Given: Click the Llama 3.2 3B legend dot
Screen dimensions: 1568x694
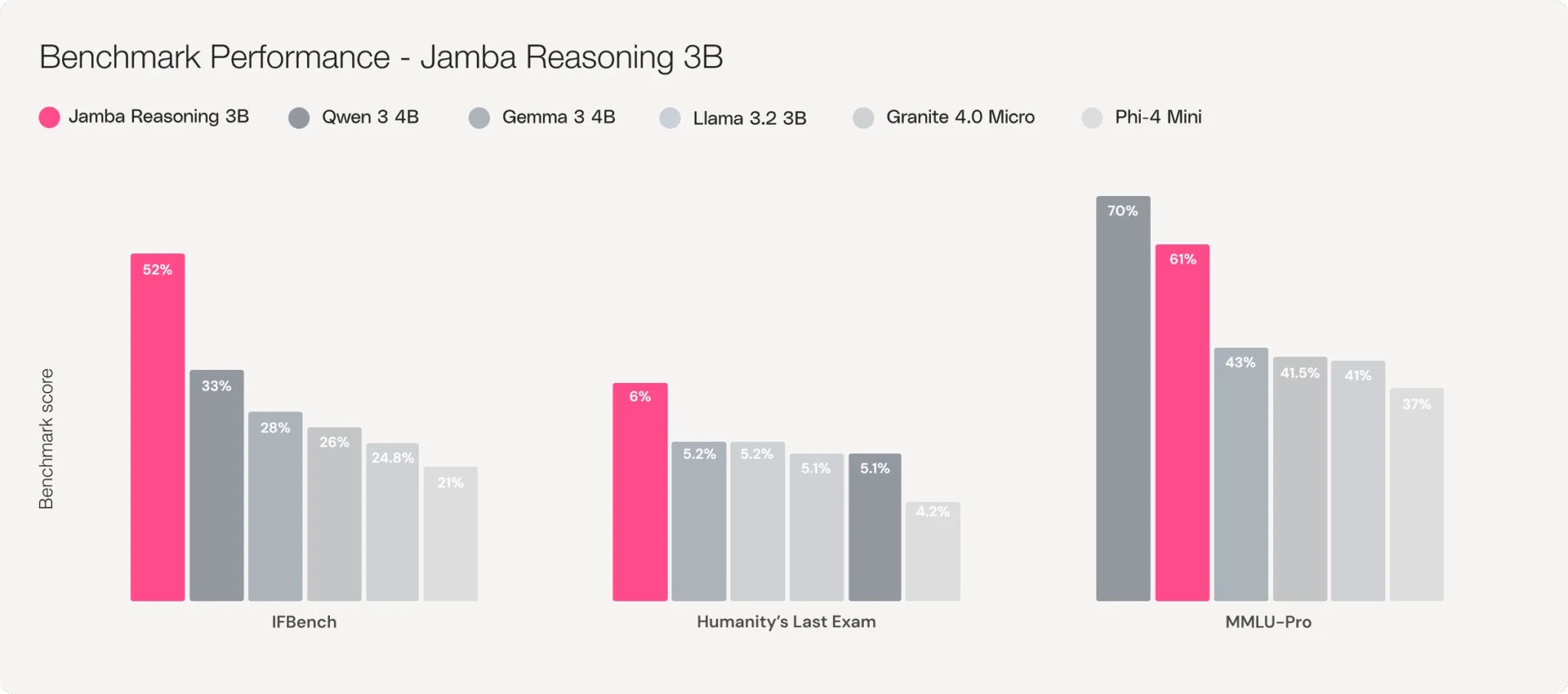Looking at the screenshot, I should coord(670,118).
